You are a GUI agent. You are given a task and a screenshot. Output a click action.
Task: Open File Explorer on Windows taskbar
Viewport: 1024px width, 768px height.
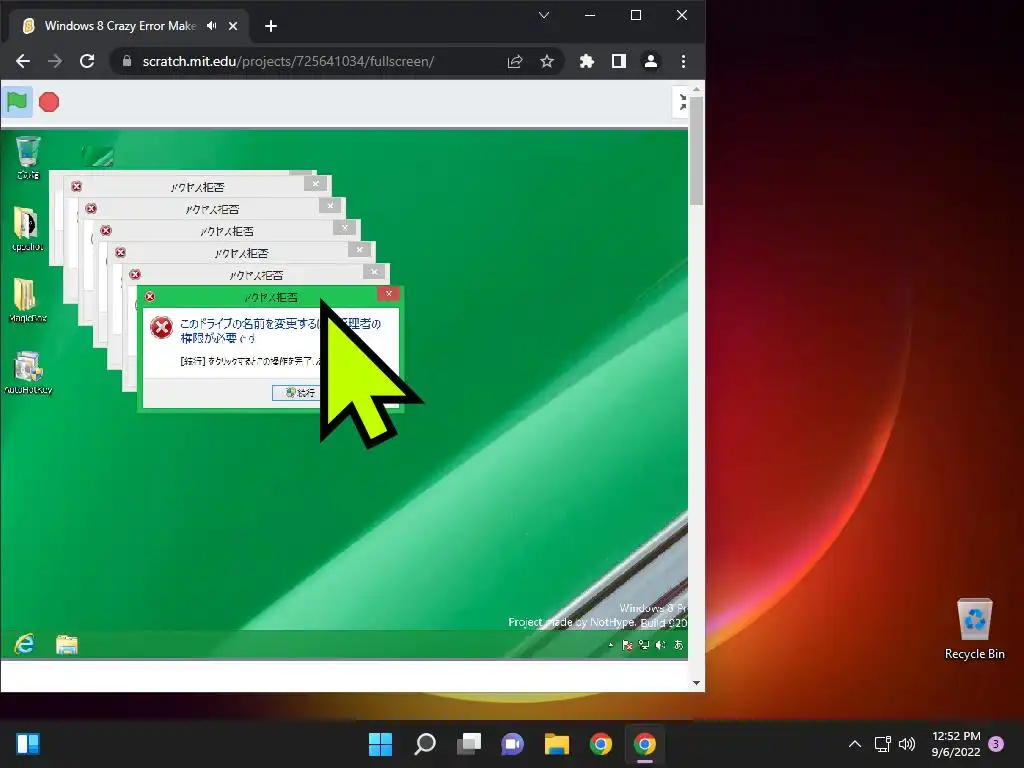[x=556, y=744]
